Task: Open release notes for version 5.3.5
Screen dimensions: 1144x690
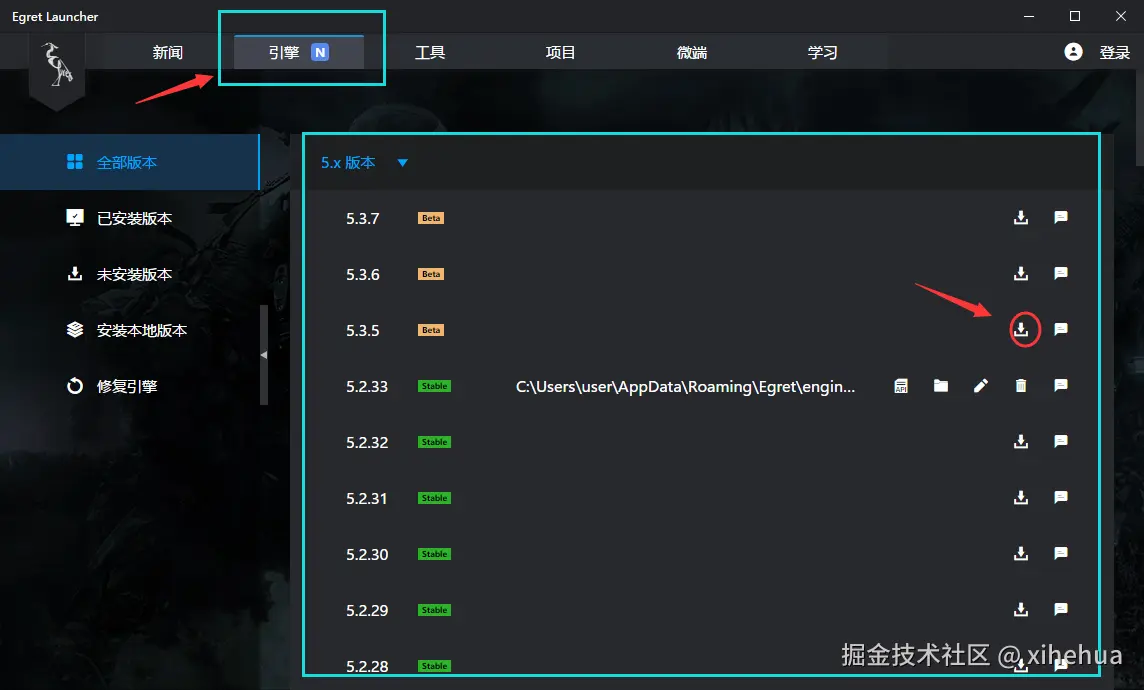Action: (x=1061, y=330)
